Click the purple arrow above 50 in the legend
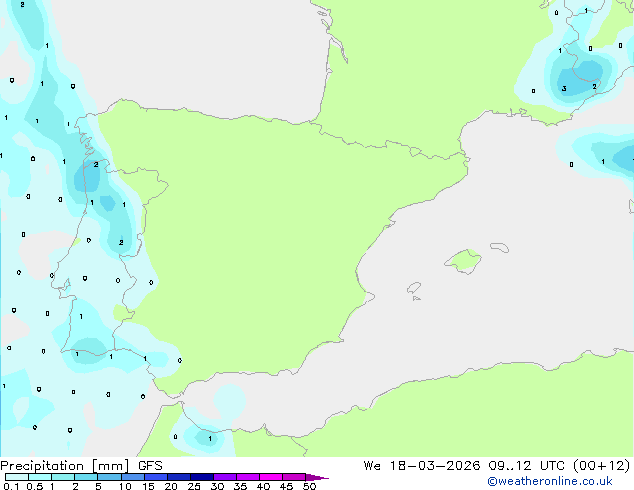Viewport: 634px width, 490px height. [x=317, y=477]
